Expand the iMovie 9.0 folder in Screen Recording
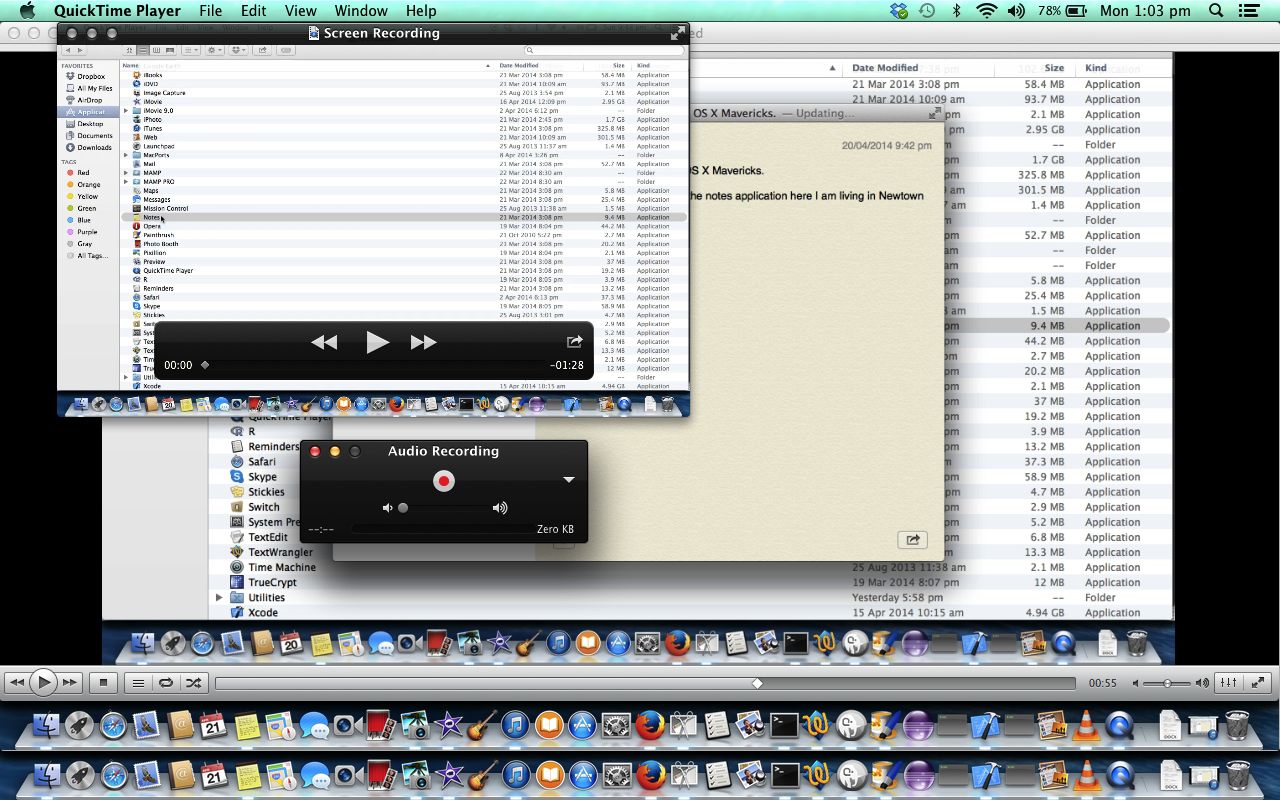The height and width of the screenshot is (800, 1280). click(x=126, y=111)
